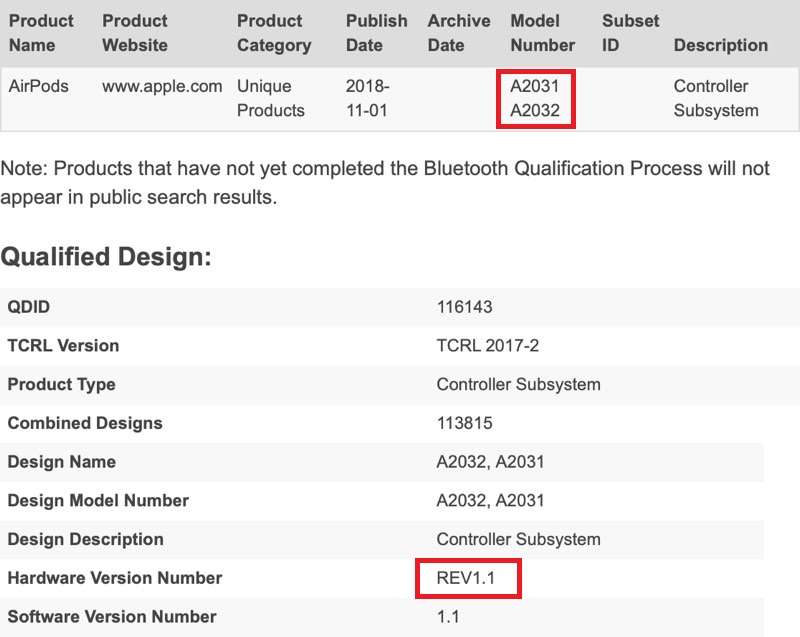Click the Unique Products category cell
This screenshot has width=800, height=637.
[271, 98]
